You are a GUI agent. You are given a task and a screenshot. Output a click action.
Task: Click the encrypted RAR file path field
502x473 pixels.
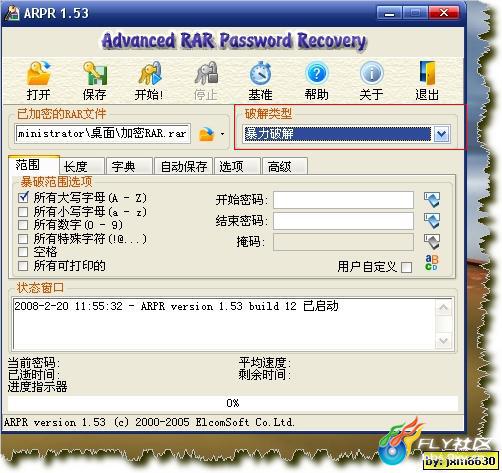103,134
